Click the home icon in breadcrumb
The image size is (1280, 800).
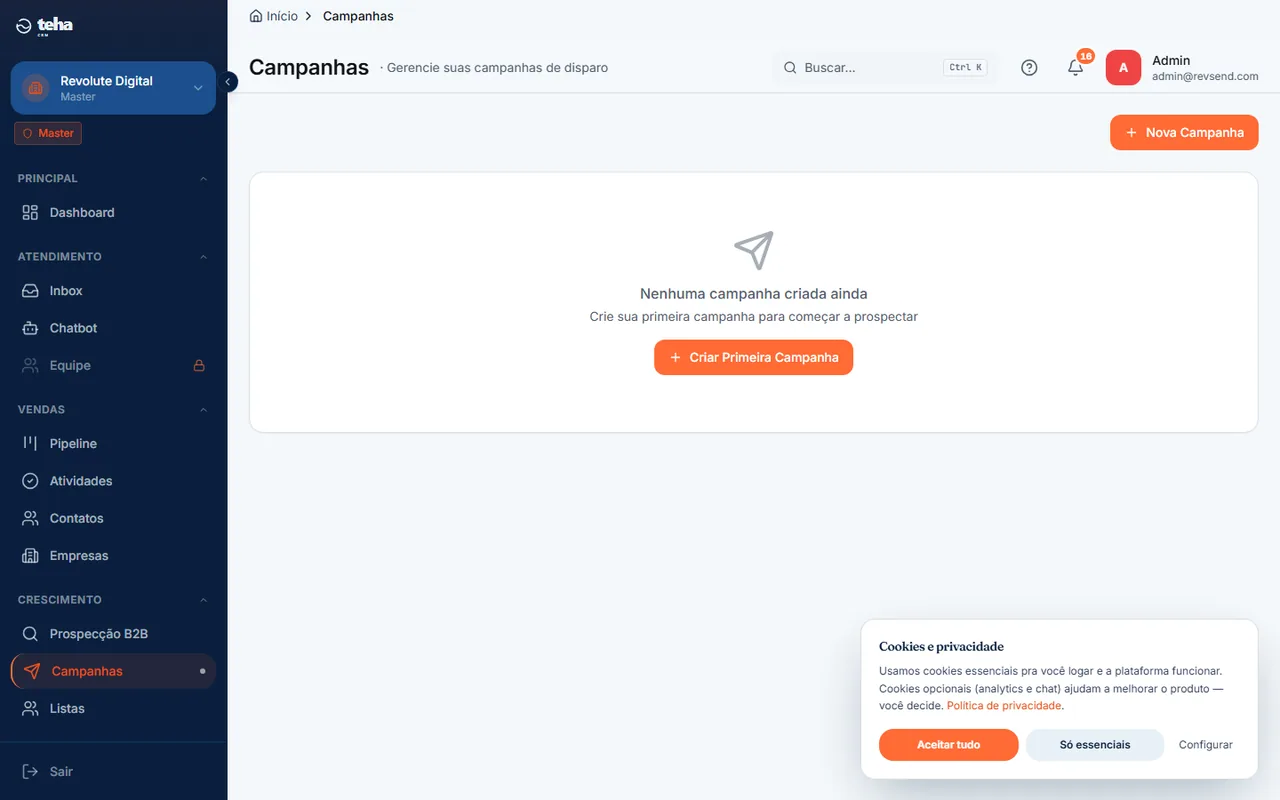point(256,16)
